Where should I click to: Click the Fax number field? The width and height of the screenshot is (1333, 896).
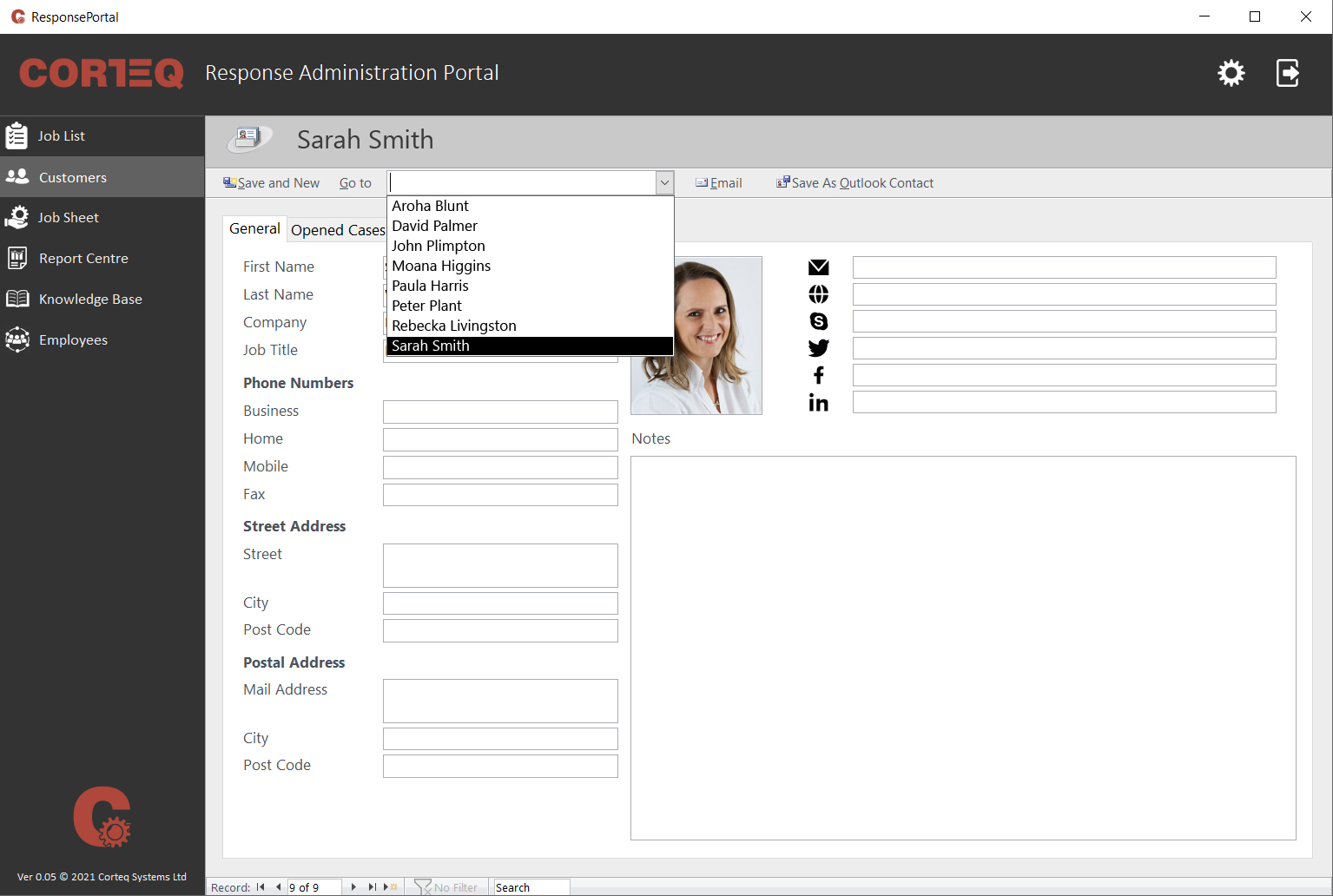[500, 495]
